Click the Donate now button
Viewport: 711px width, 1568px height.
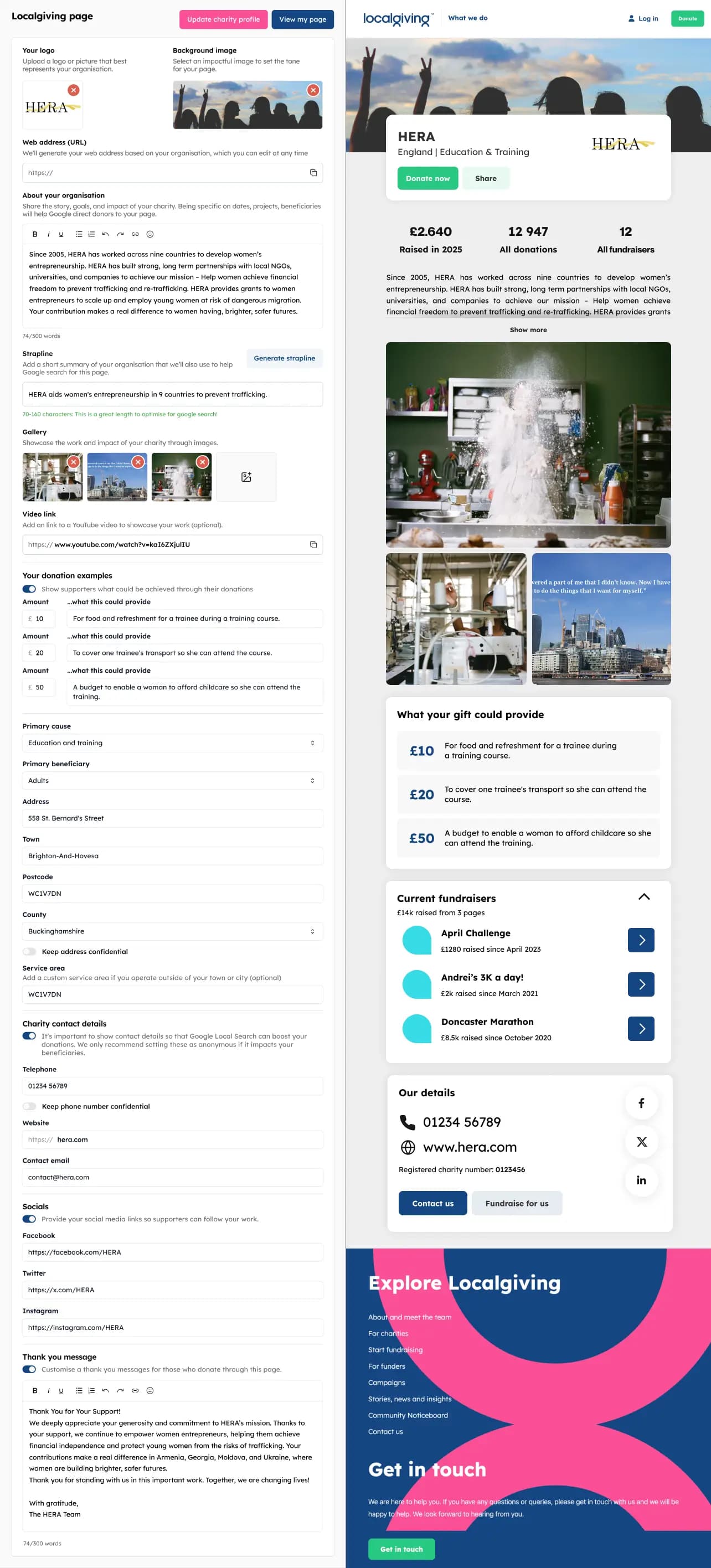427,179
